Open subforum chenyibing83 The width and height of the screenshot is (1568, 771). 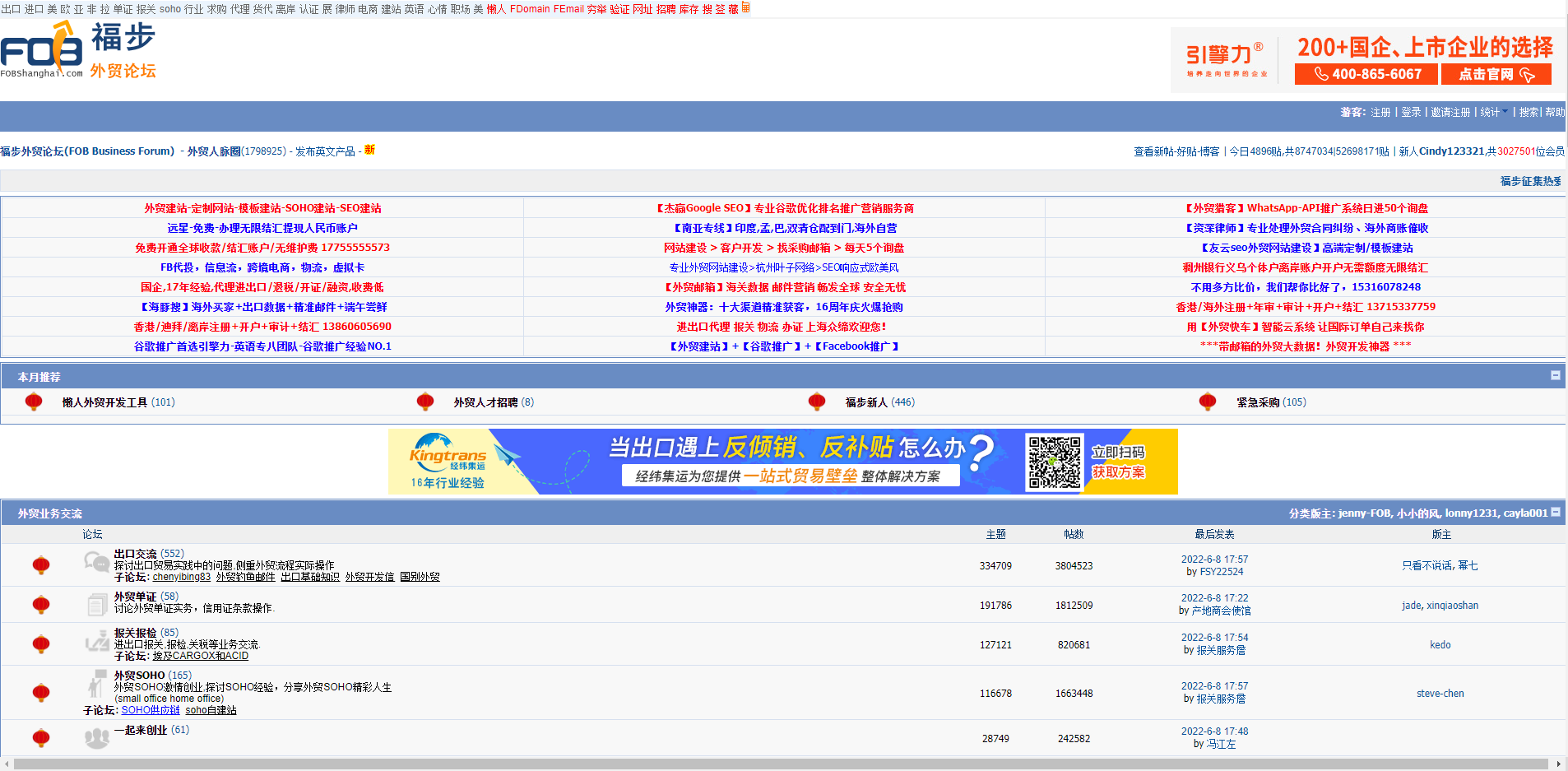tap(182, 577)
